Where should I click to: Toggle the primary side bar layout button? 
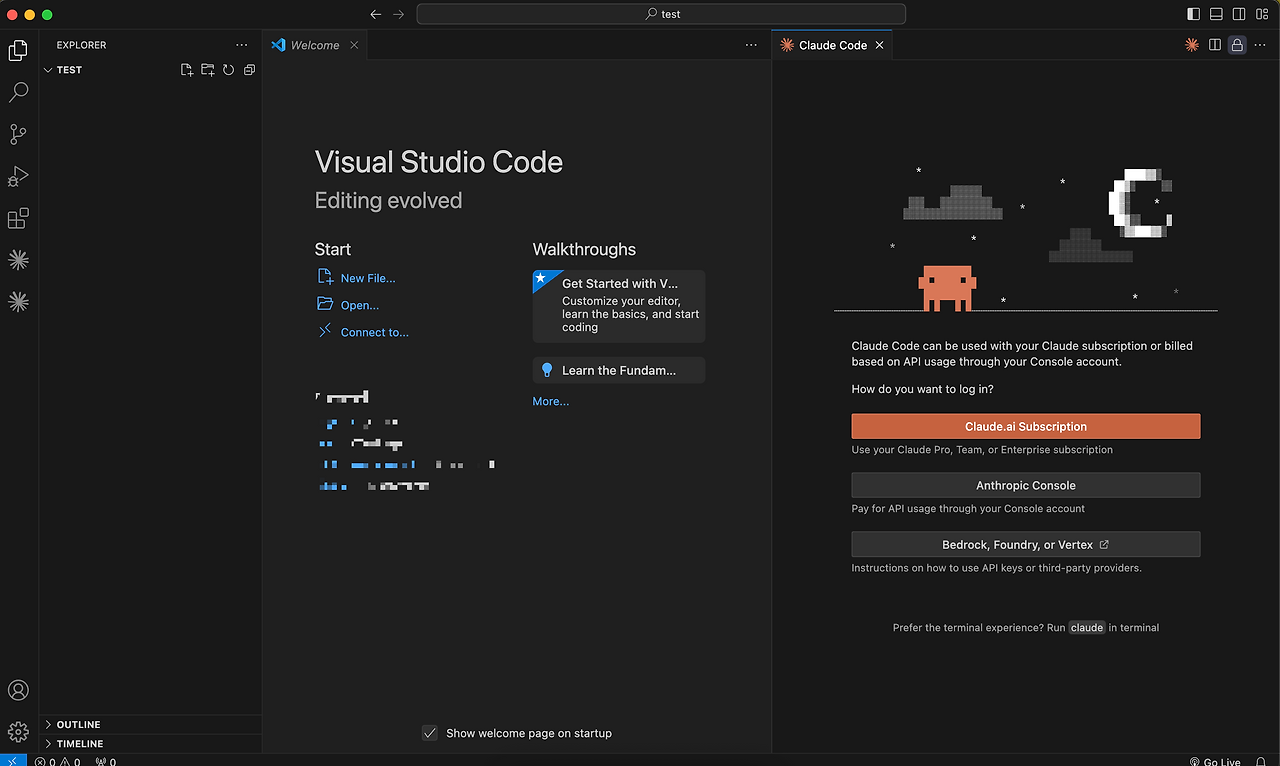click(x=1193, y=14)
